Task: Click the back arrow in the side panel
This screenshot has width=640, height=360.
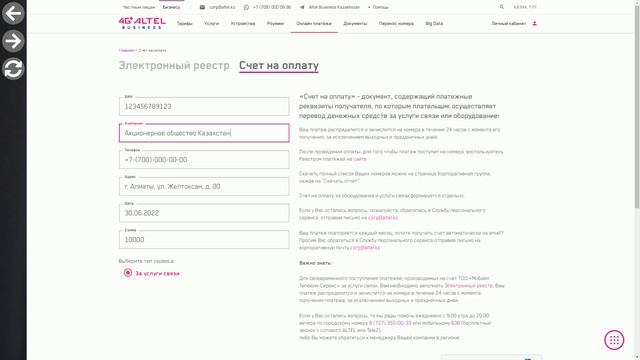Action: tap(13, 13)
